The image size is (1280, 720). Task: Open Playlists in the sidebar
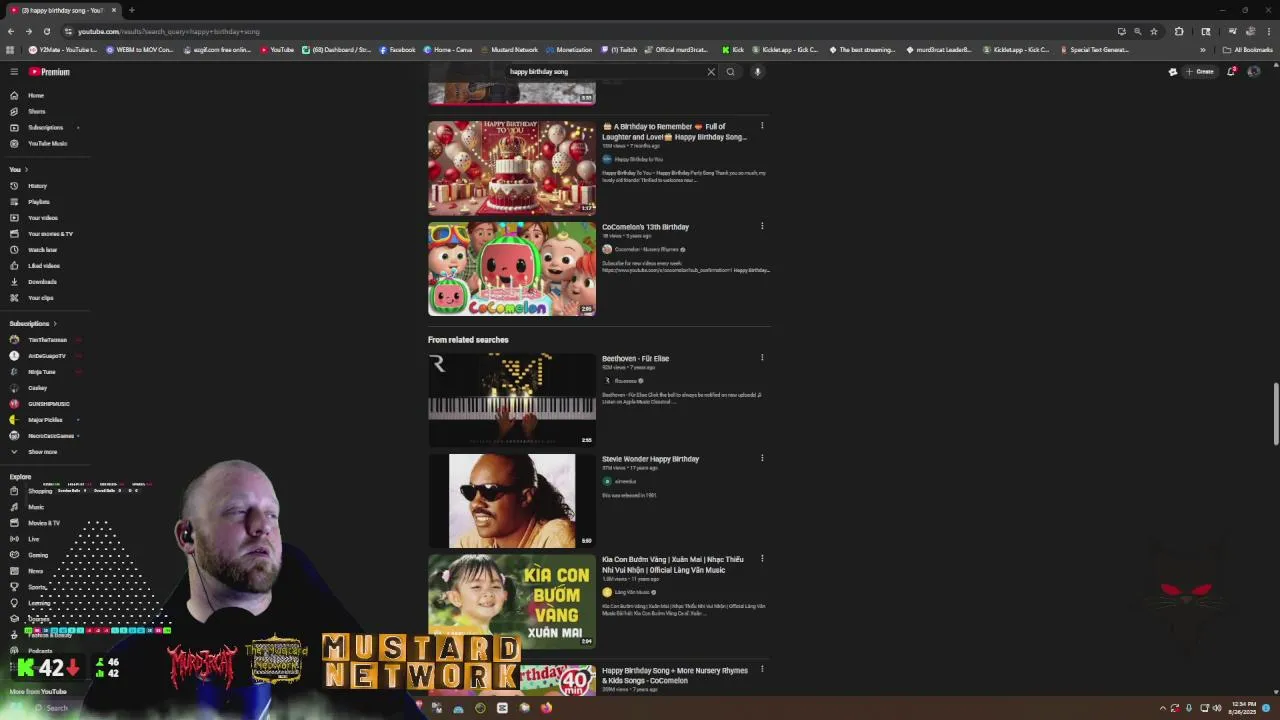38,202
